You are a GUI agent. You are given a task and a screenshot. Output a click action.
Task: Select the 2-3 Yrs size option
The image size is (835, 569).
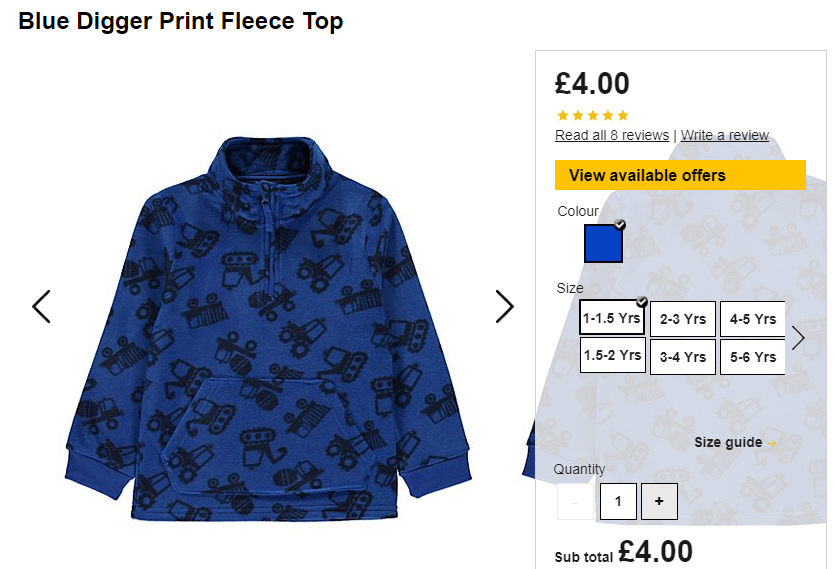tap(683, 319)
